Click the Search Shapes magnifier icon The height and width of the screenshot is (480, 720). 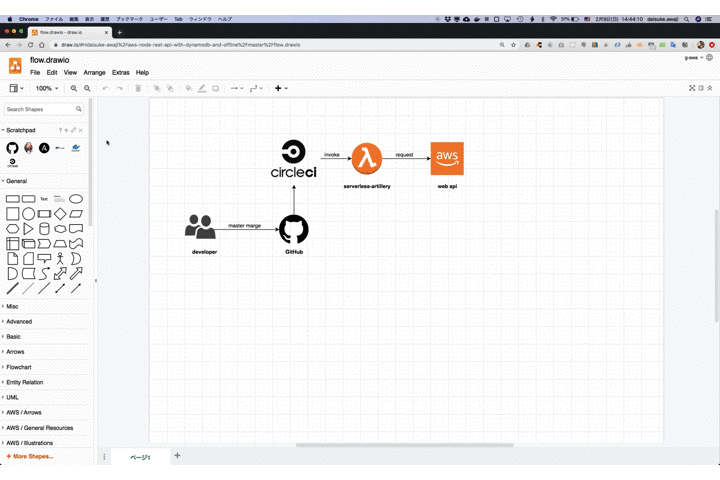[79, 109]
